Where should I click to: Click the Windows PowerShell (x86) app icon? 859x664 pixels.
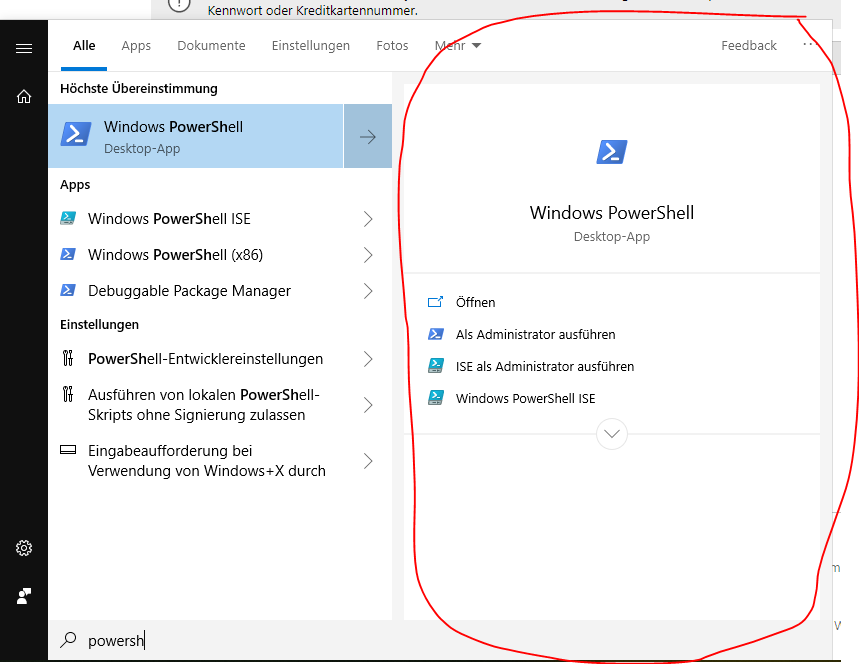click(68, 254)
